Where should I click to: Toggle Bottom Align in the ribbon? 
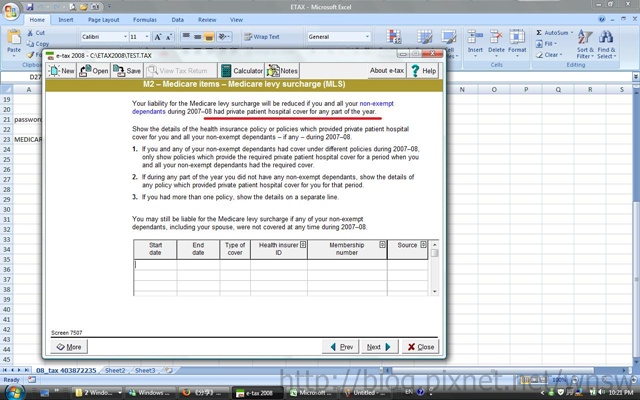(x=209, y=37)
